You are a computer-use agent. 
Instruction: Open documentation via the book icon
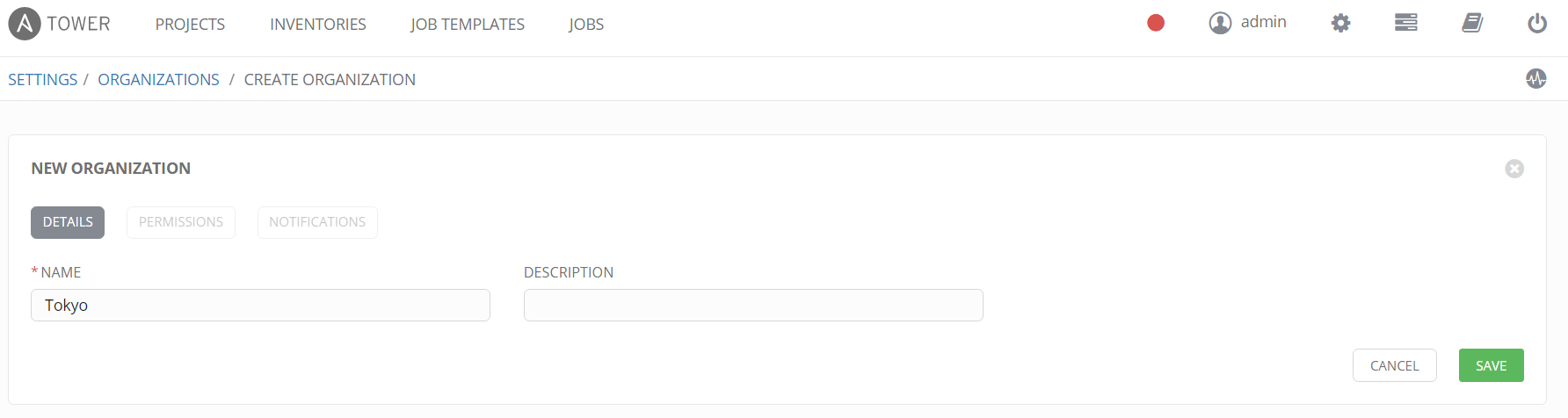tap(1472, 23)
